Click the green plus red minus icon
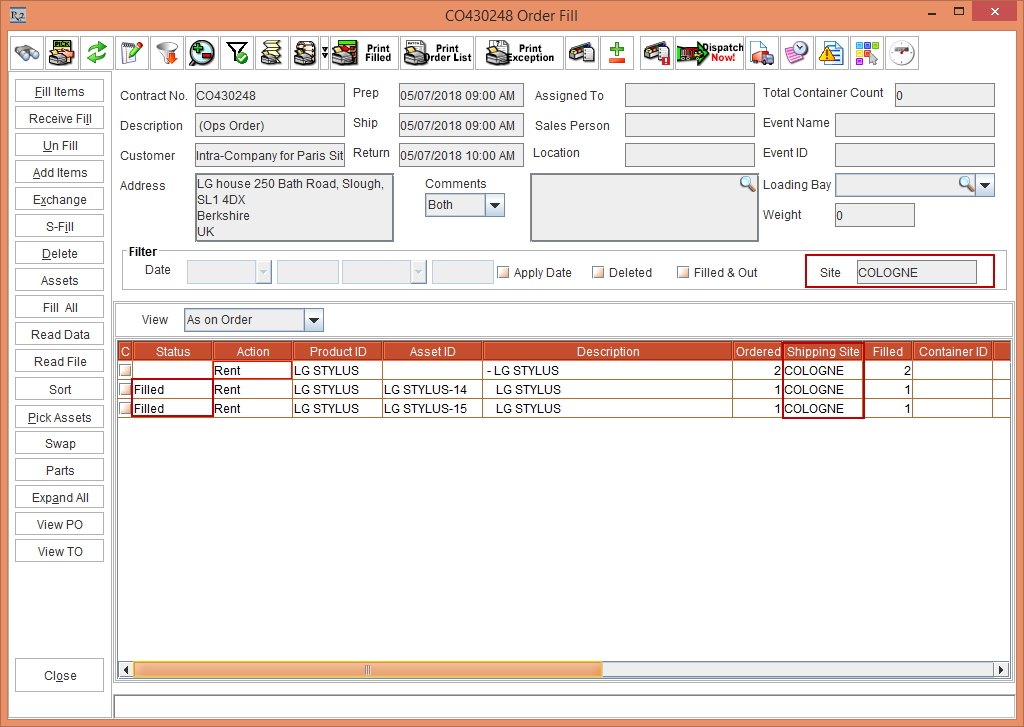Image resolution: width=1024 pixels, height=727 pixels. [x=617, y=52]
